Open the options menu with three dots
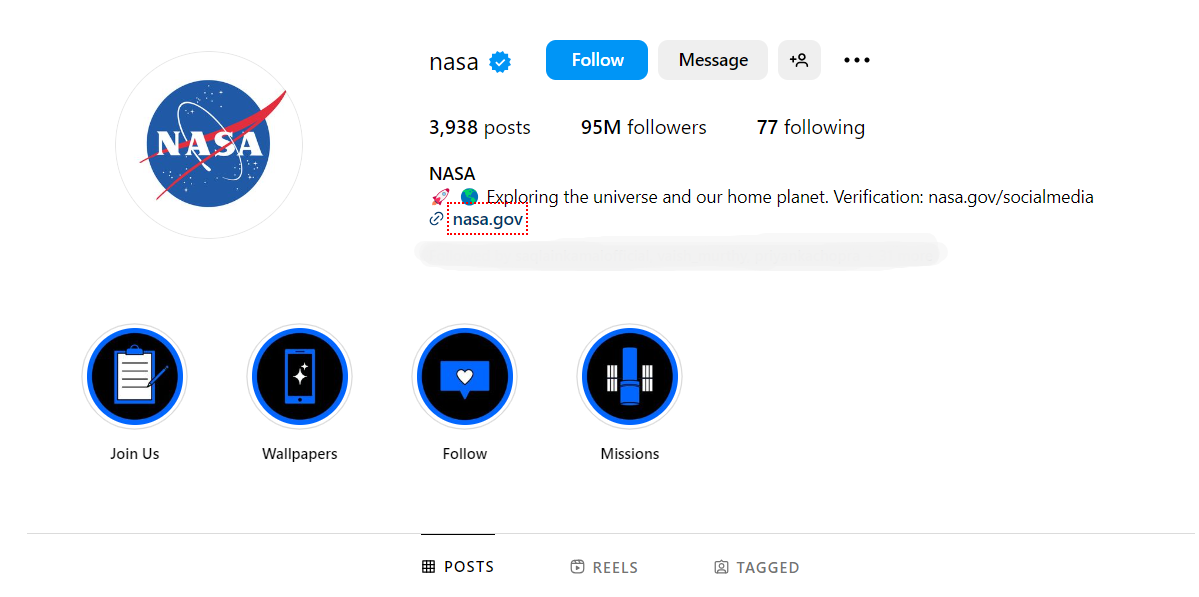 pyautogui.click(x=856, y=60)
